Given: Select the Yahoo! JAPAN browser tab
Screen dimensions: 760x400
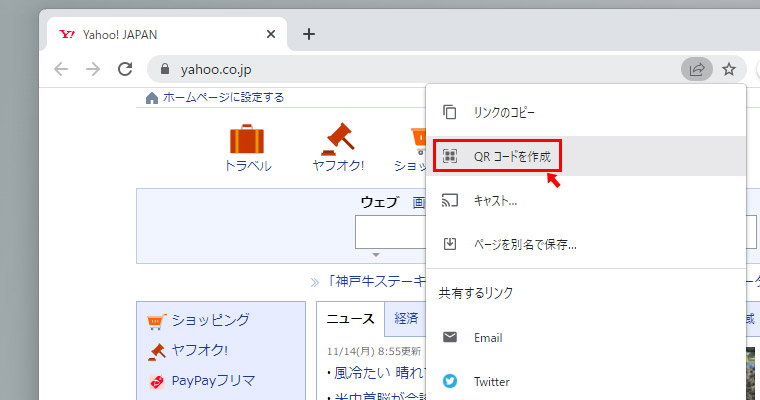Looking at the screenshot, I should click(x=167, y=34).
